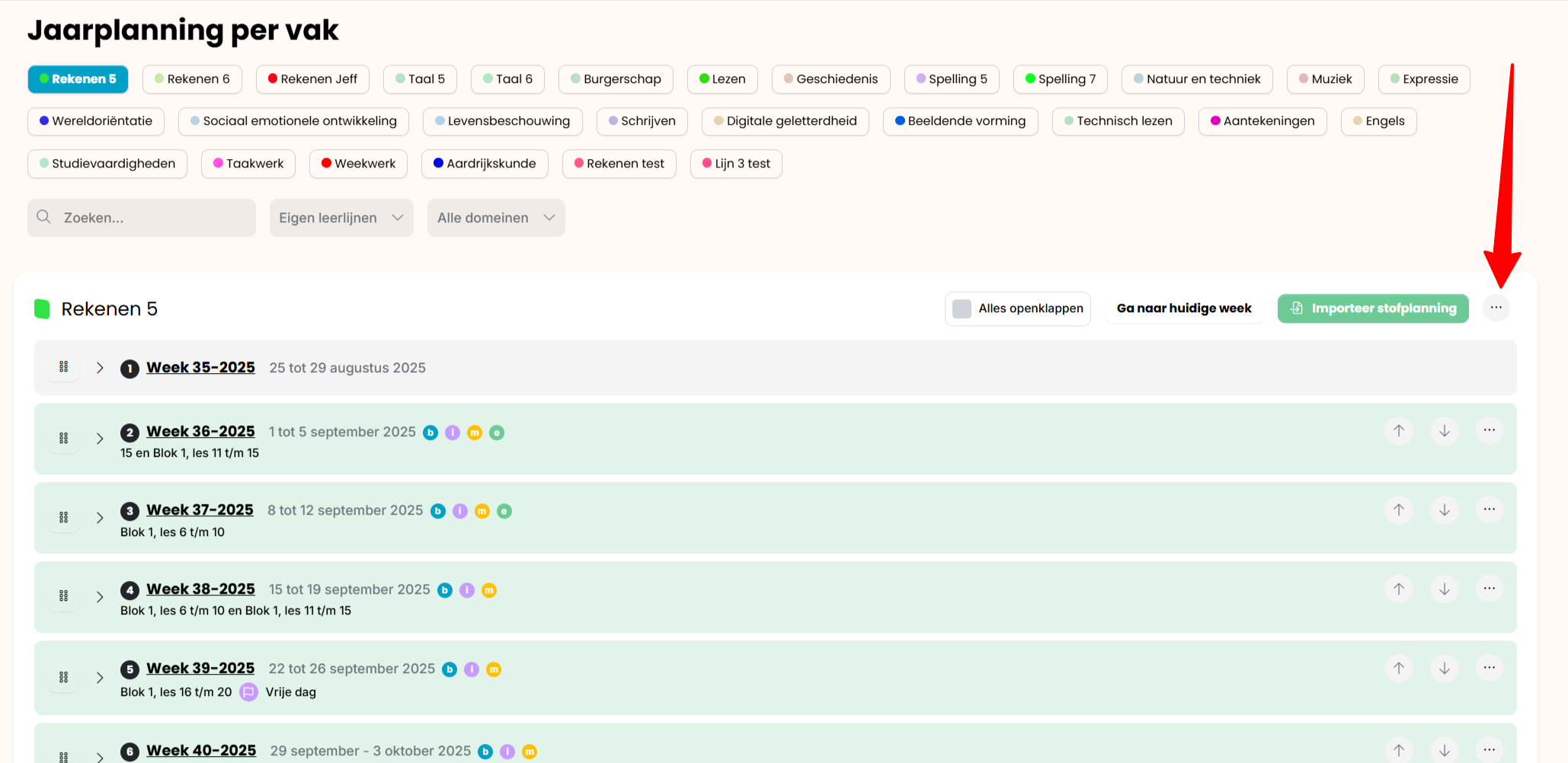
Task: Open the Burgerschap subject tab
Action: coord(616,79)
